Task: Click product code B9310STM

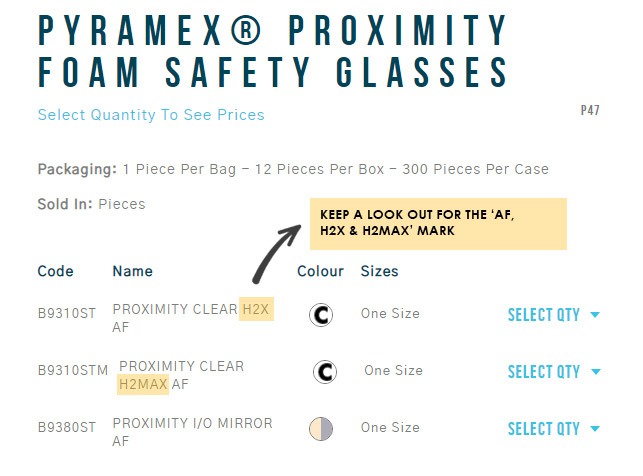Action: [73, 370]
